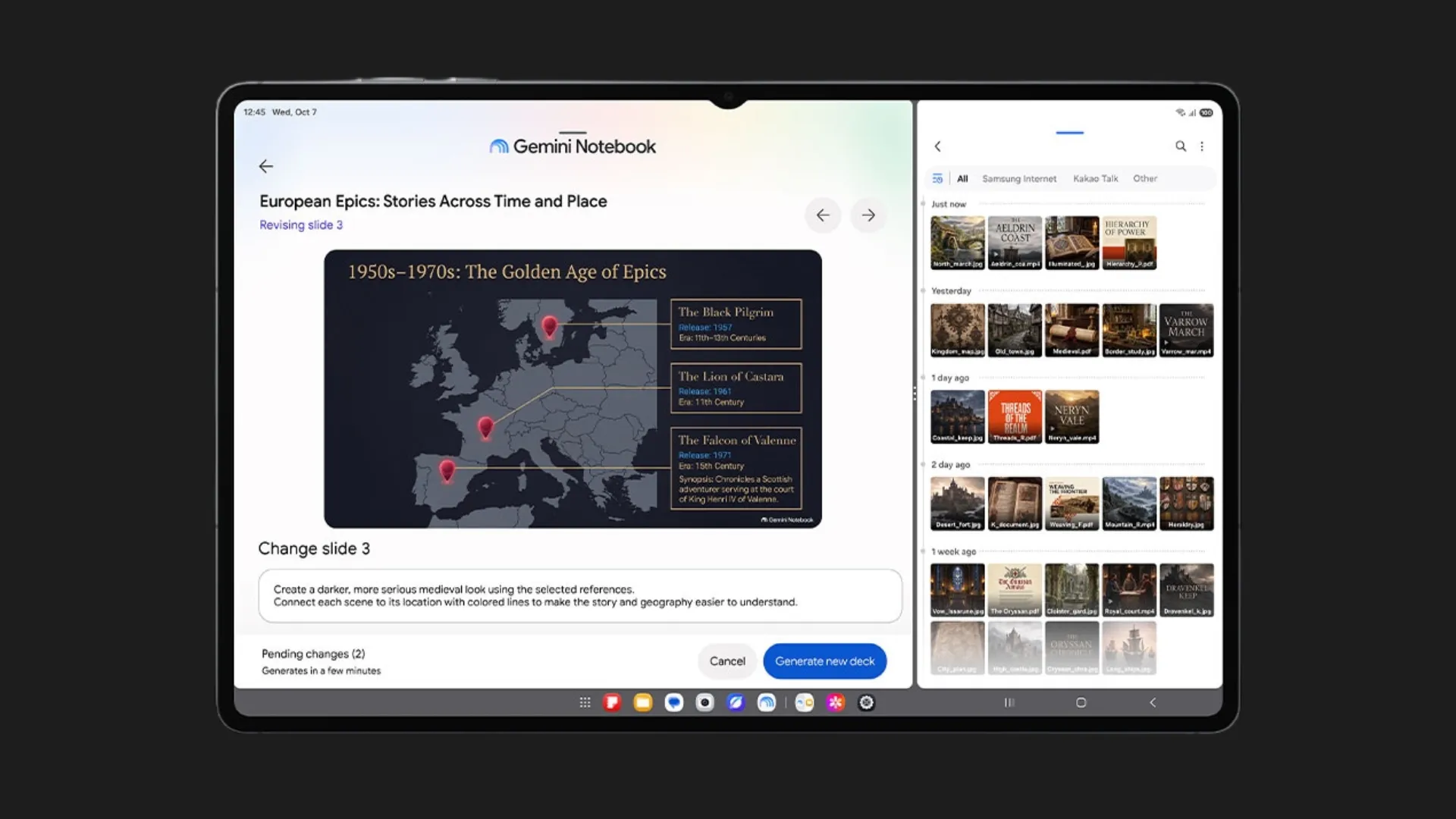Viewport: 1456px width, 819px height.
Task: Show the previous slide with left arrow
Action: coord(823,215)
